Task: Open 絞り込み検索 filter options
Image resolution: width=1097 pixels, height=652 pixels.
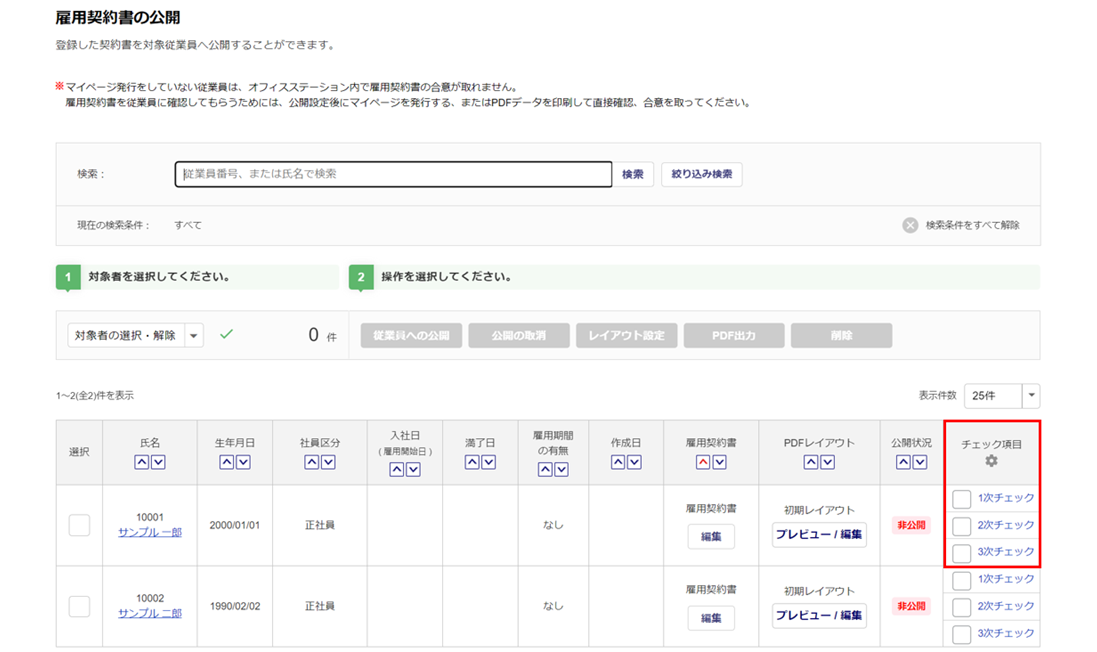Action: coord(701,175)
